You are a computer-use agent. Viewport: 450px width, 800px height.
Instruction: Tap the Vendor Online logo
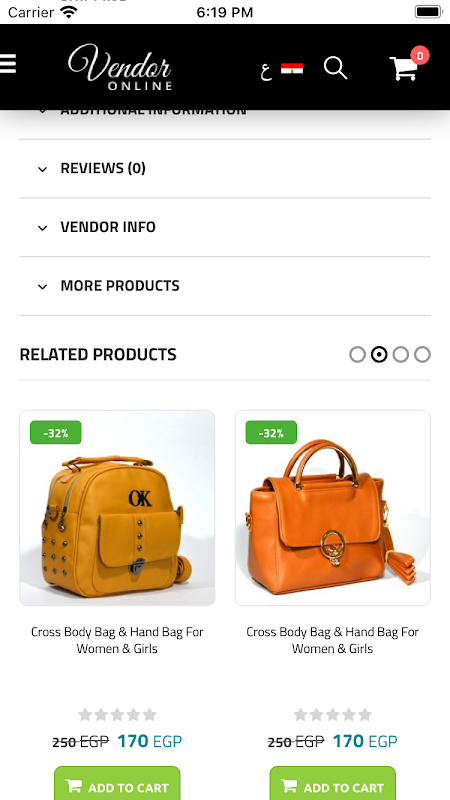(120, 67)
